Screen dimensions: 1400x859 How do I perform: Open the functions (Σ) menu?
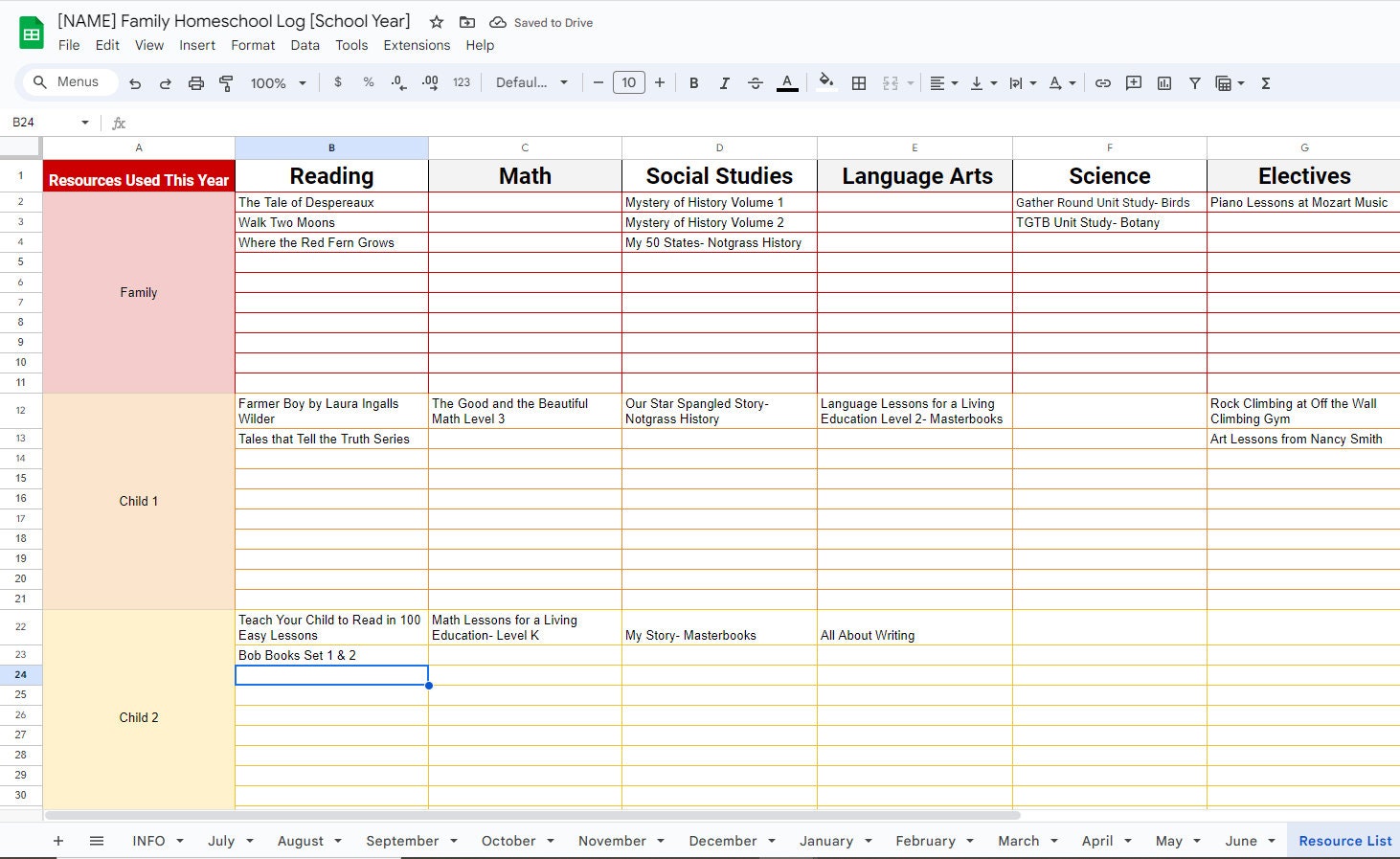tap(1265, 83)
